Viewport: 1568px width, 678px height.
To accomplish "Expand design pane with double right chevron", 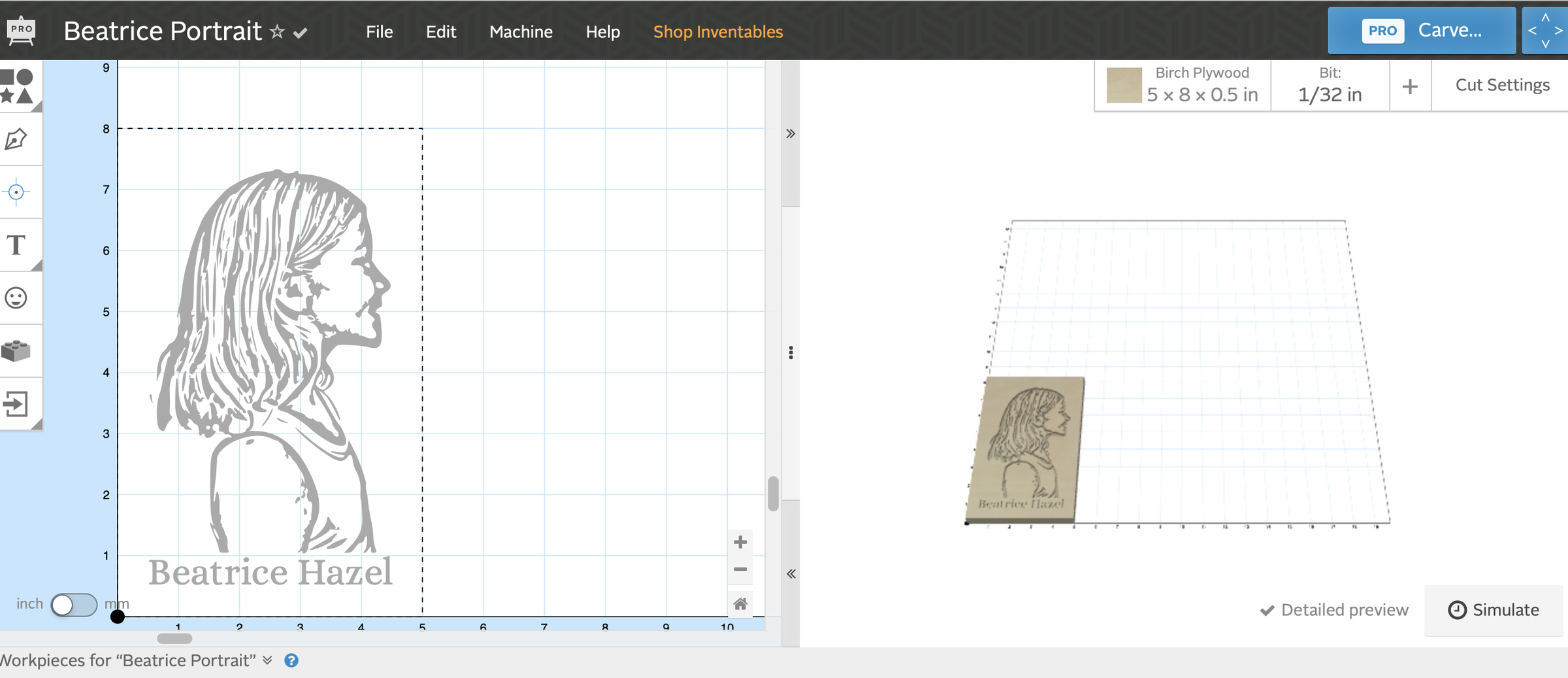I will click(x=791, y=134).
